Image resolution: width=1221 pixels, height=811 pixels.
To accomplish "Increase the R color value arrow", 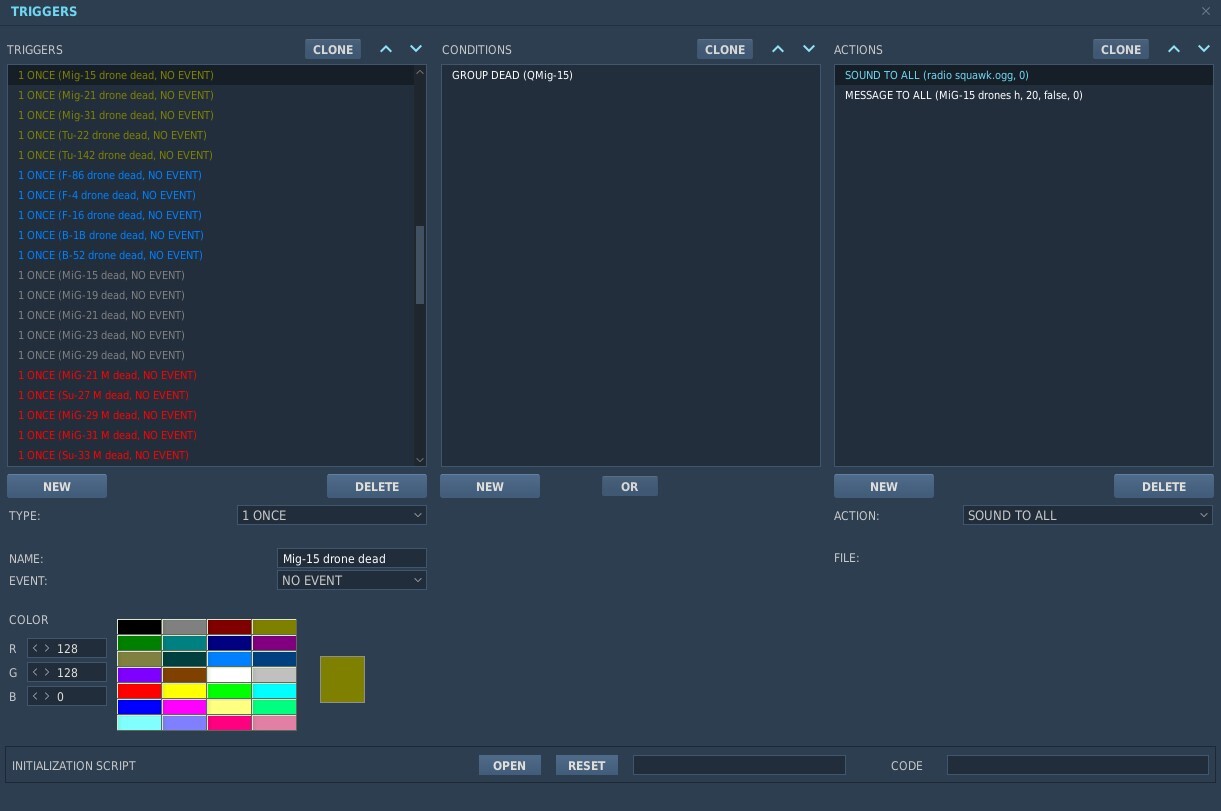I will click(46, 648).
